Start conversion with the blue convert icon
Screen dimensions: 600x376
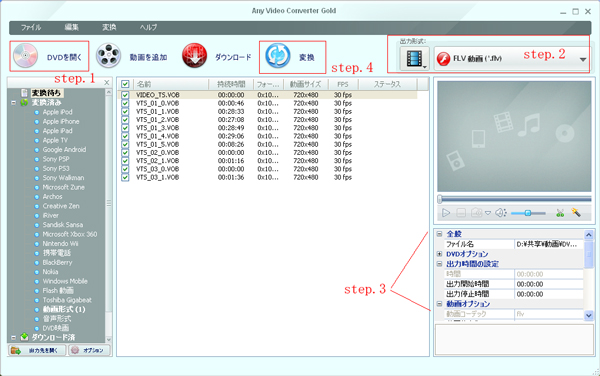coord(278,56)
